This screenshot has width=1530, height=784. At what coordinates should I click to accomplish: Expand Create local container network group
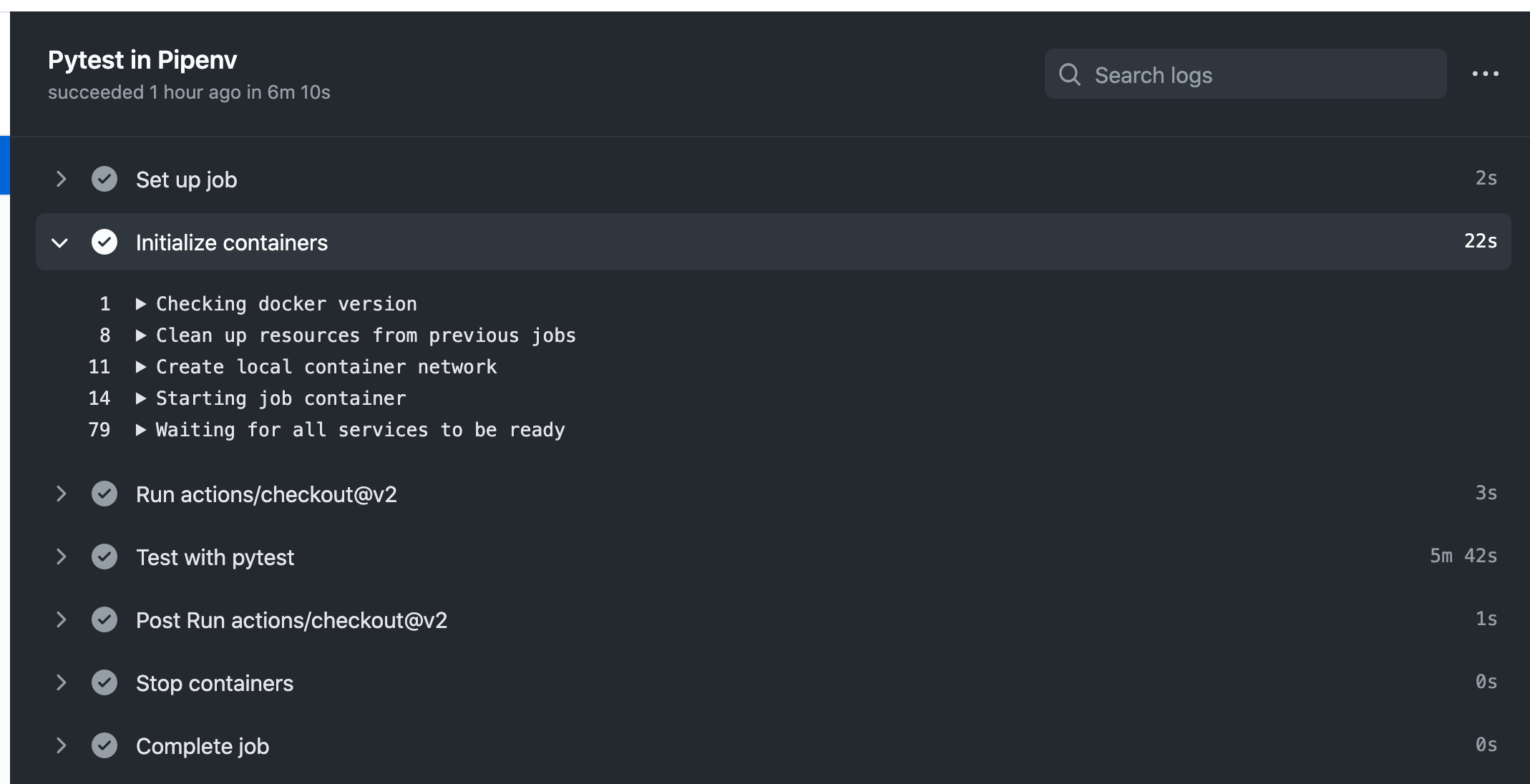pos(141,367)
